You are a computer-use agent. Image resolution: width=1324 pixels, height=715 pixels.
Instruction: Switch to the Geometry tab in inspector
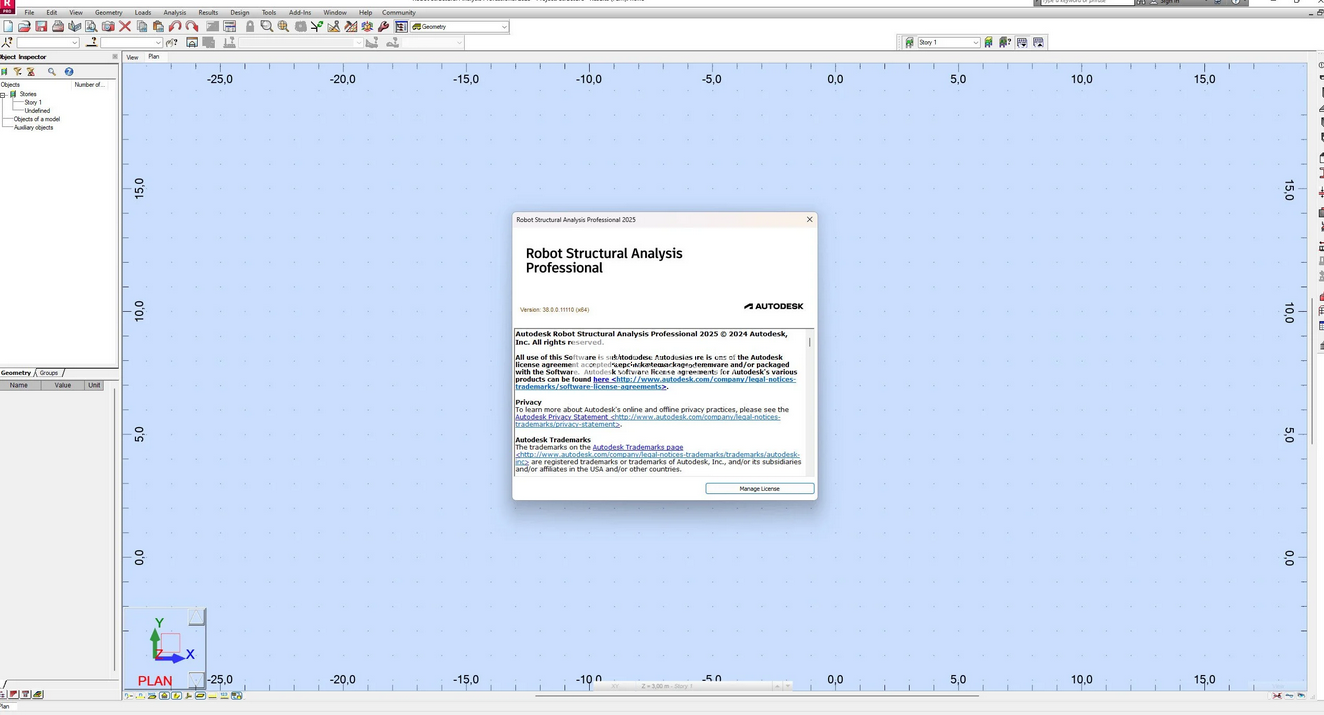16,373
